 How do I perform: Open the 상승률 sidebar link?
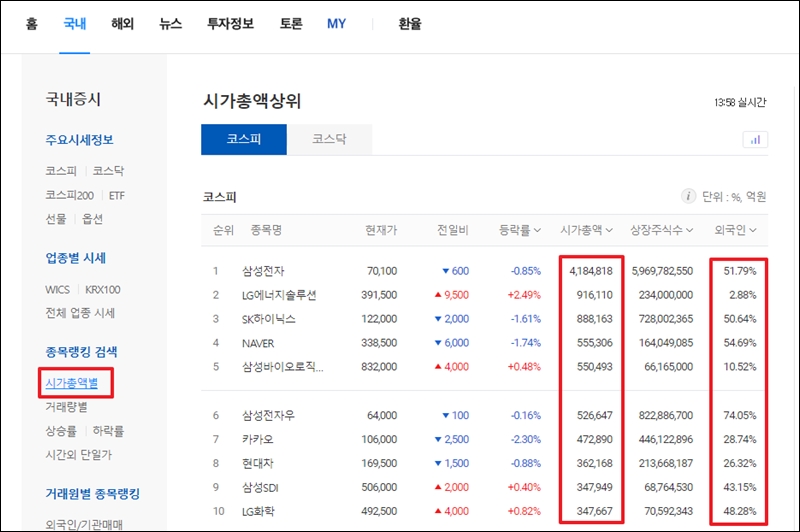[61, 431]
